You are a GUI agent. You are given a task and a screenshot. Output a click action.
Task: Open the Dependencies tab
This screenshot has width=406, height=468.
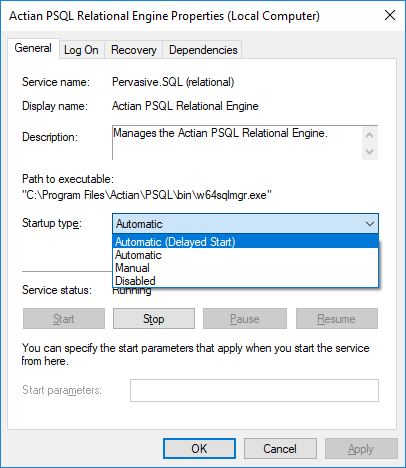(x=203, y=50)
